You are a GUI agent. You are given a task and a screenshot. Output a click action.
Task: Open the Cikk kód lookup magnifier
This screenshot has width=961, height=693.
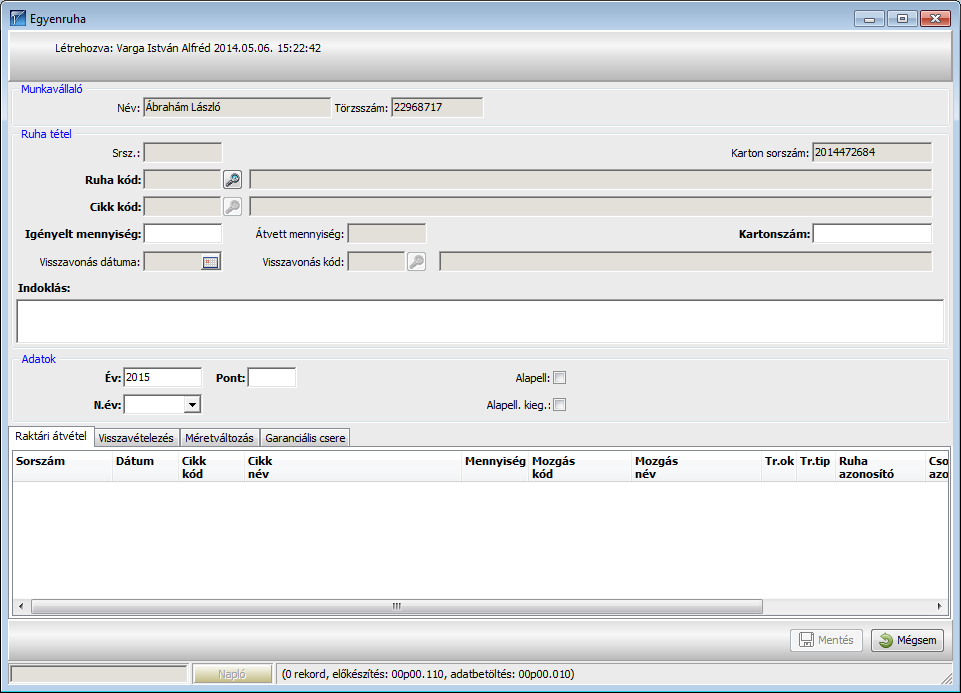(232, 206)
